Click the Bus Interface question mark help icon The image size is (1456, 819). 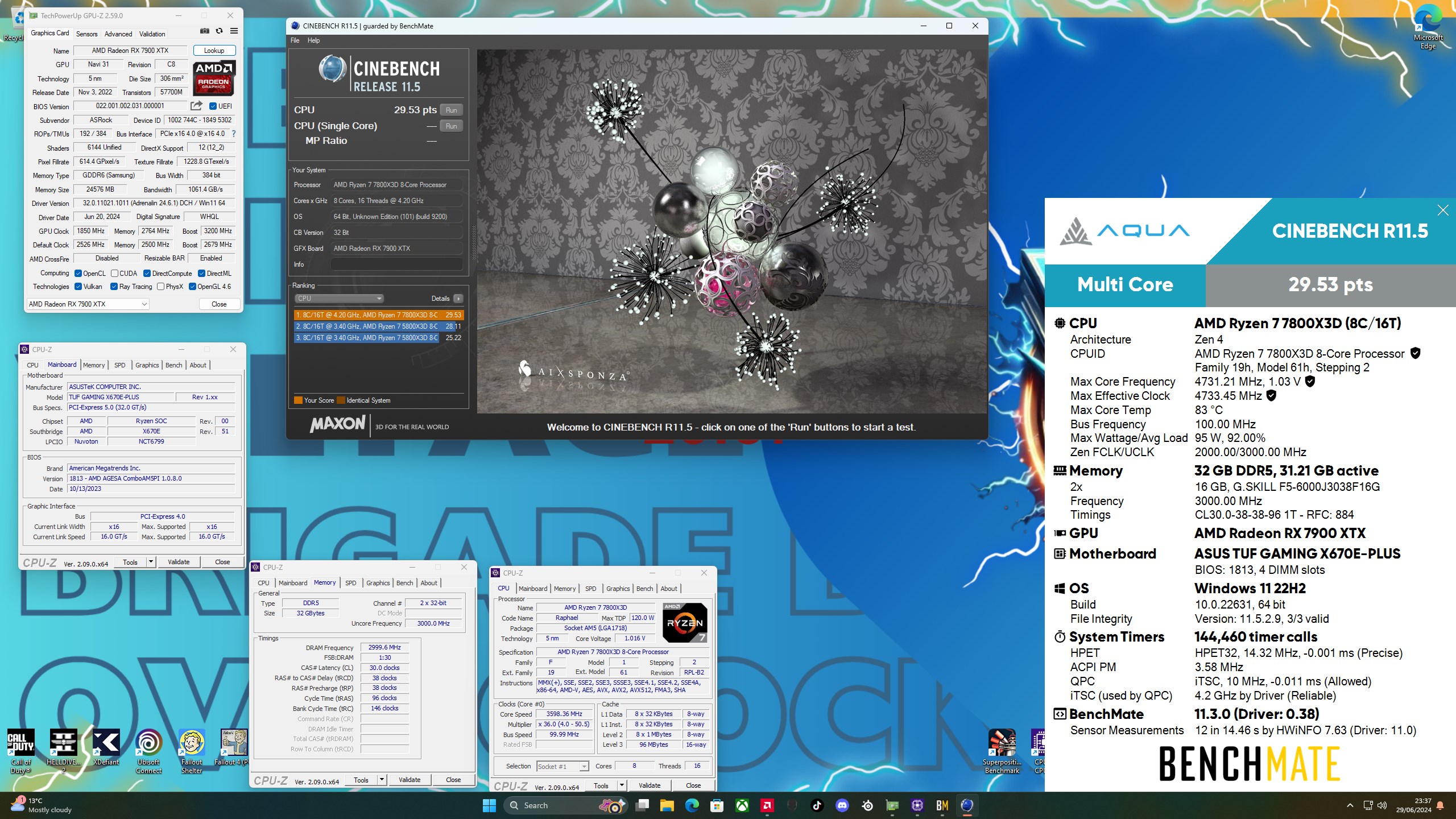coord(233,134)
